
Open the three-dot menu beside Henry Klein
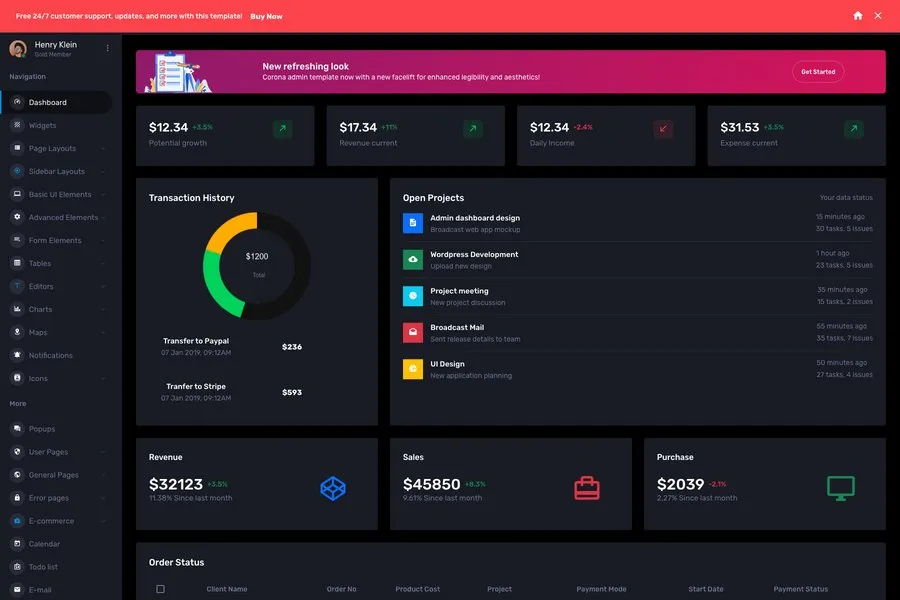[108, 48]
